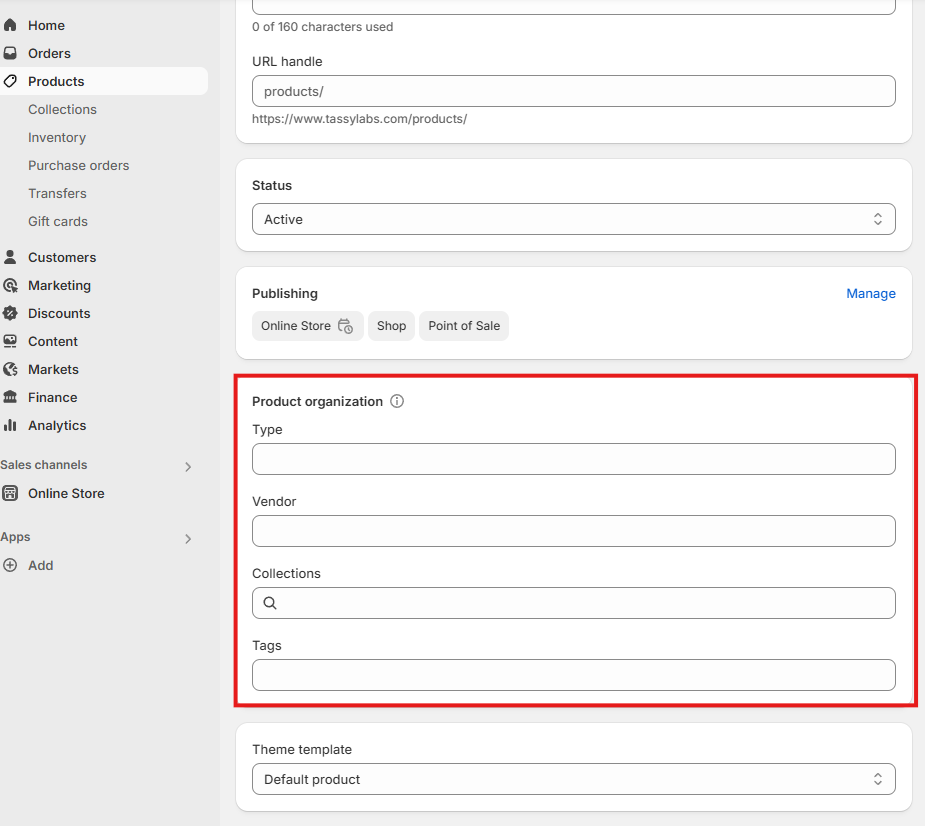Open the Finance bank icon
The width and height of the screenshot is (925, 826).
pos(10,397)
